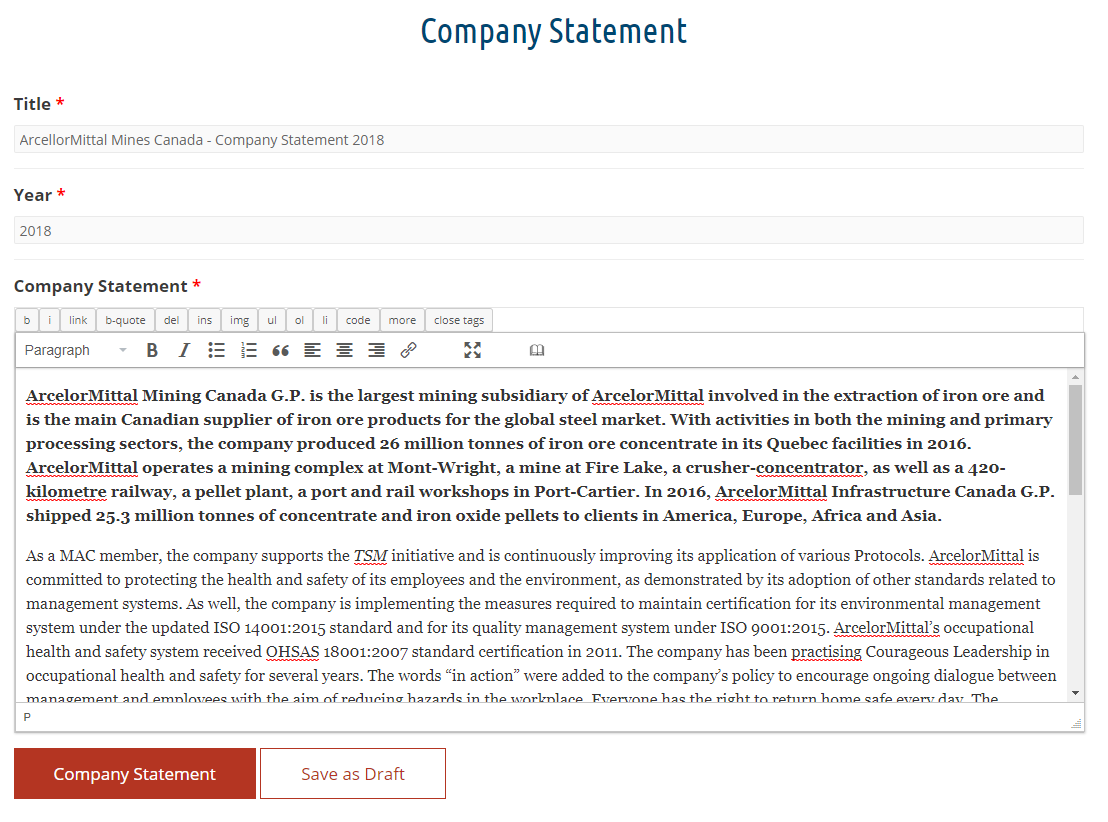Open the keyboard shortcuts book icon

coord(537,350)
